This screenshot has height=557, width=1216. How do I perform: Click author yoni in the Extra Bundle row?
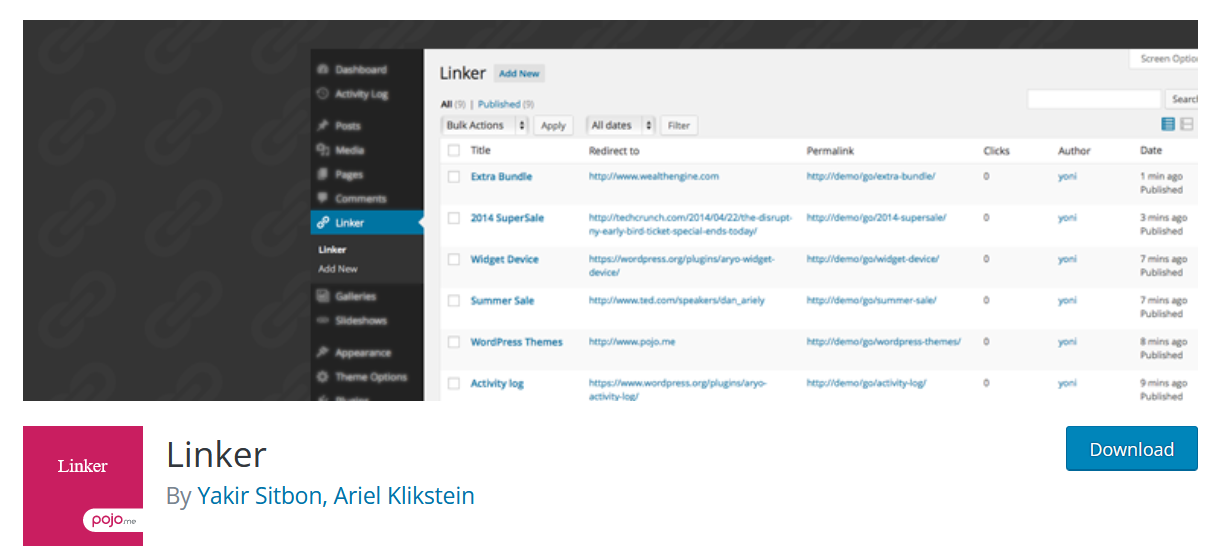(1068, 177)
